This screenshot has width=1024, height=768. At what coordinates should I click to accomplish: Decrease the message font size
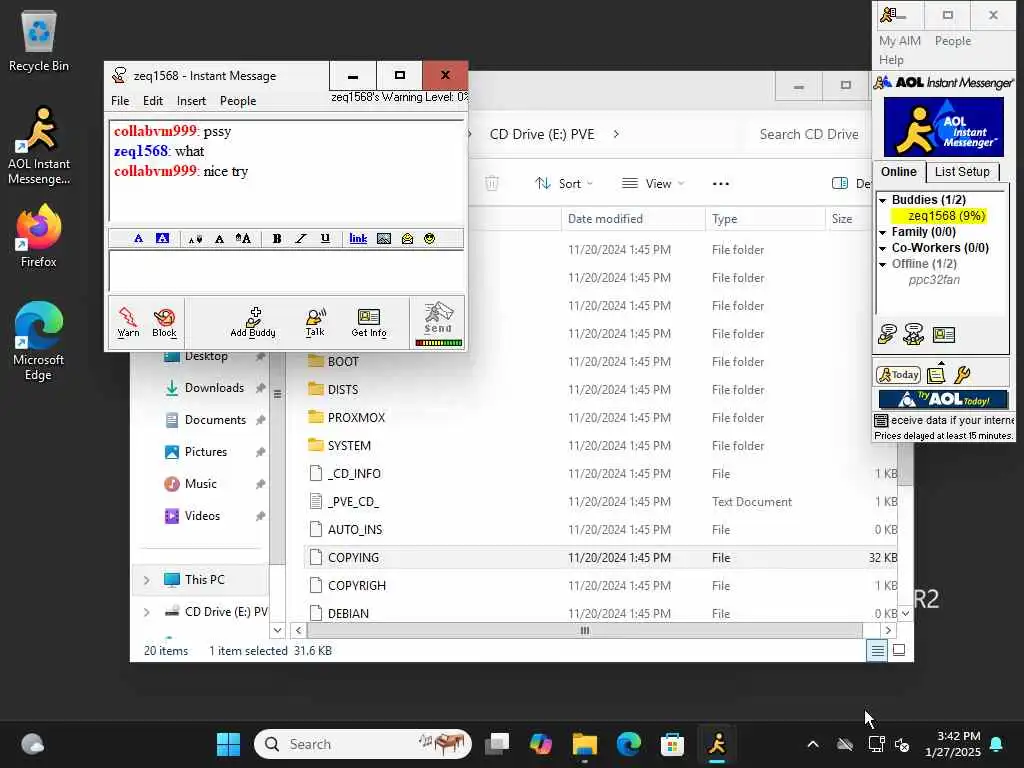(x=195, y=239)
